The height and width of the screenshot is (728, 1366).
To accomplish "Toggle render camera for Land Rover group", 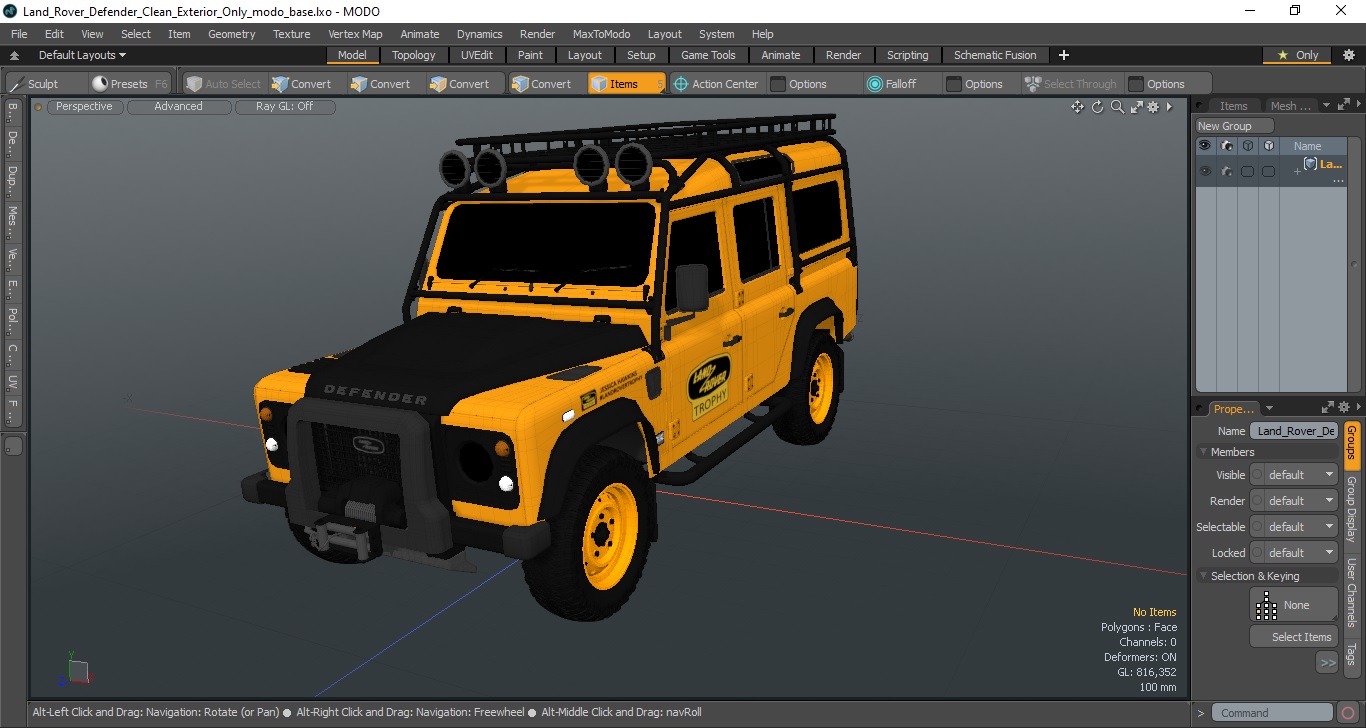I will coord(1226,171).
